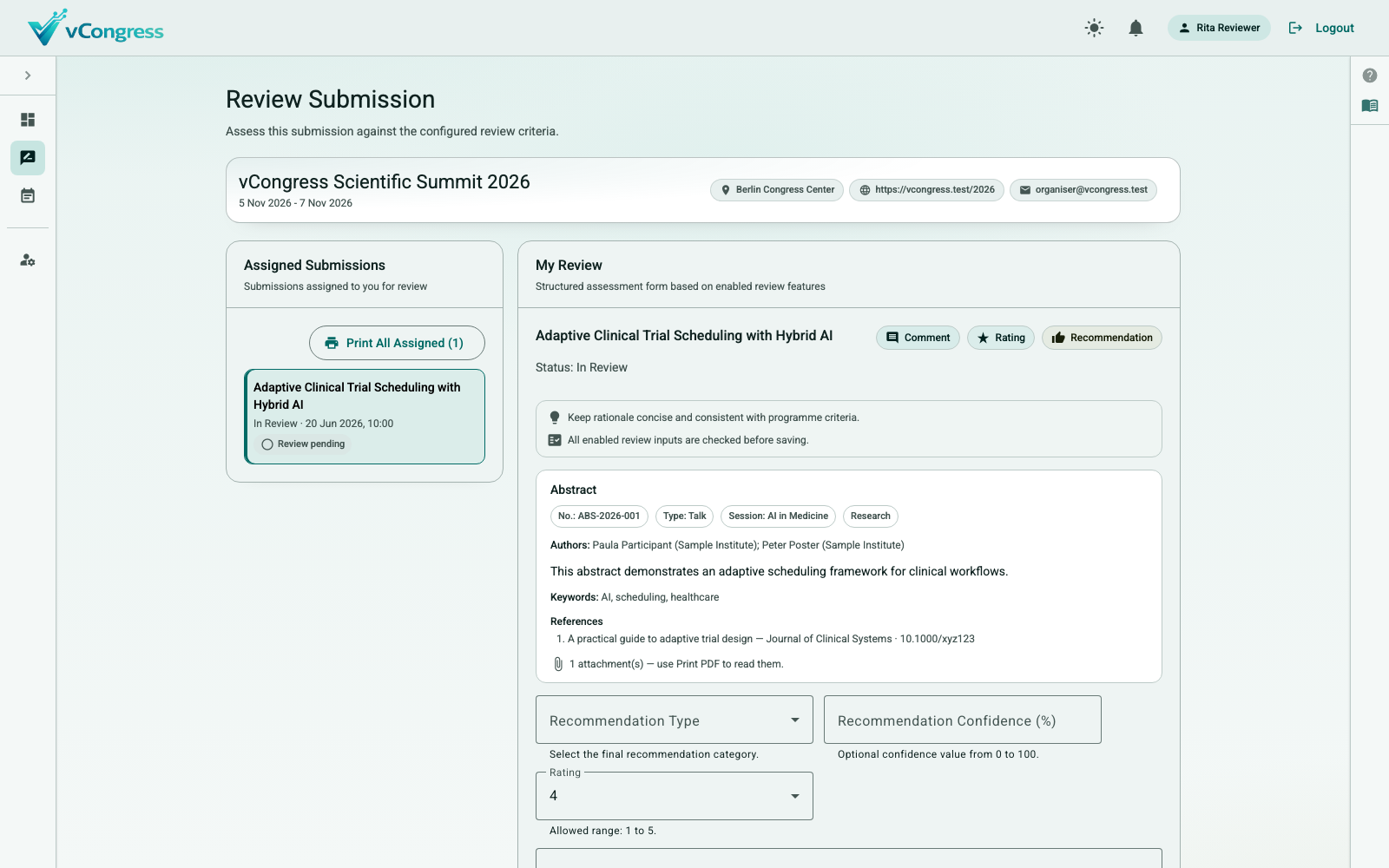The height and width of the screenshot is (868, 1389).
Task: Click event dates 5 Nov 2026 - 7 Nov 2026
Action: (295, 203)
